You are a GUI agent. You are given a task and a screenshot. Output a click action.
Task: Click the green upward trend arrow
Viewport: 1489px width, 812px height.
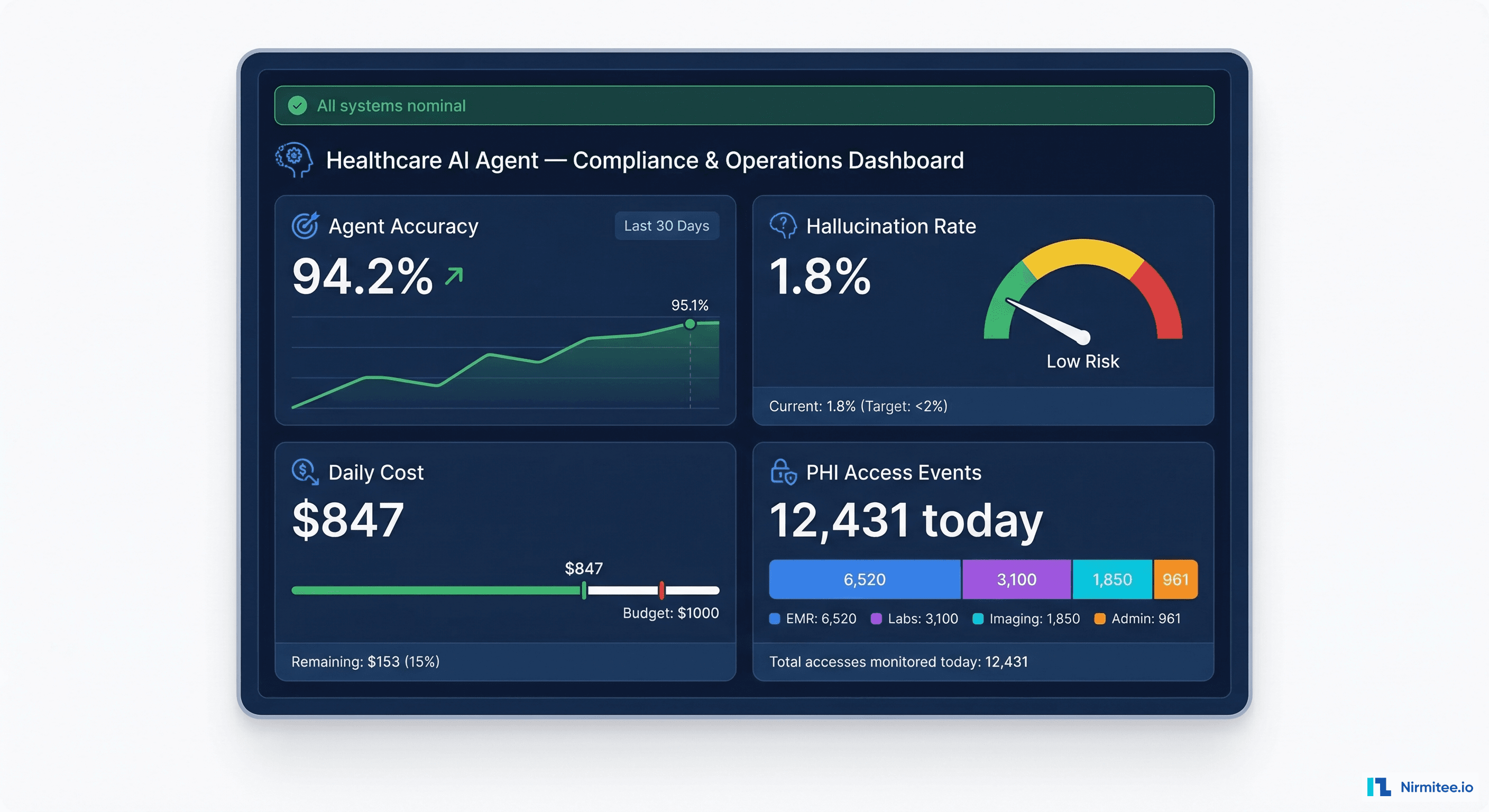pos(454,275)
